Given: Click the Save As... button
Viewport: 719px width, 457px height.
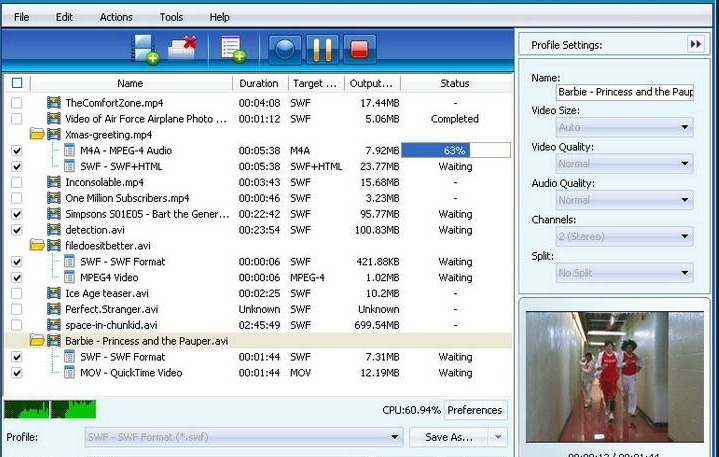Looking at the screenshot, I should pos(449,437).
